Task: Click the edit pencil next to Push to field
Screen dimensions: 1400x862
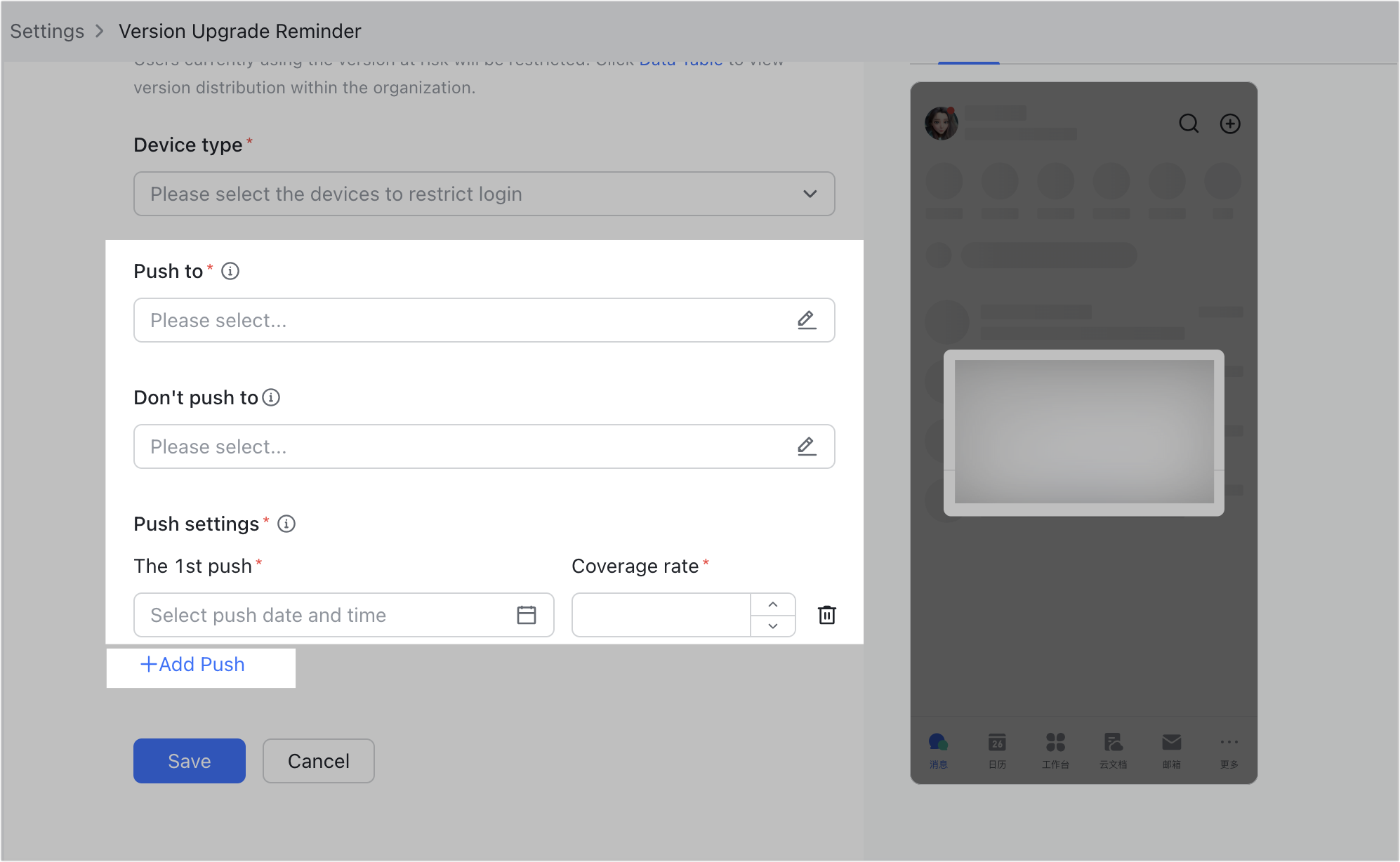Action: pos(806,320)
